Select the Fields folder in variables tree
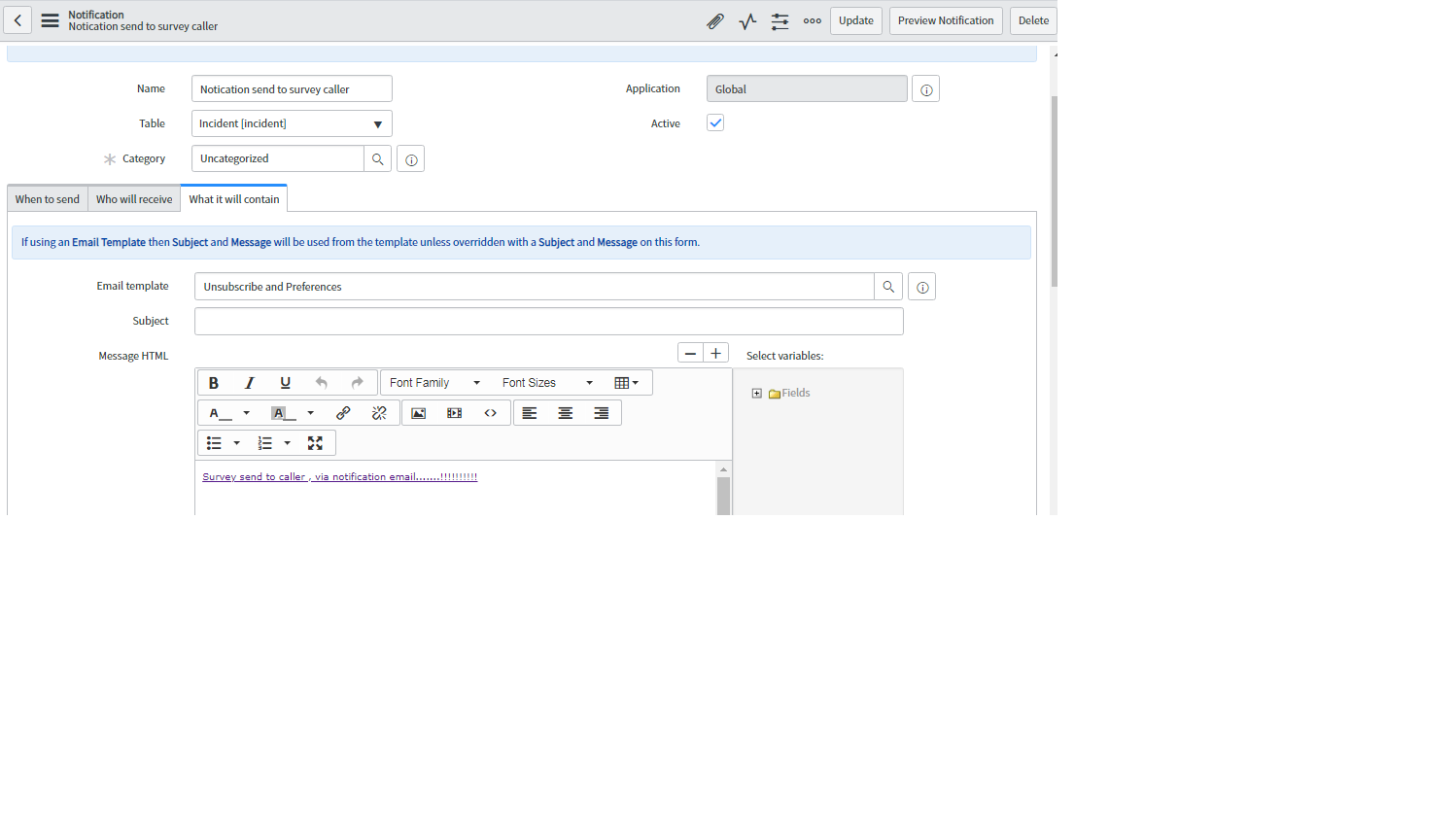The height and width of the screenshot is (832, 1456). tap(789, 394)
